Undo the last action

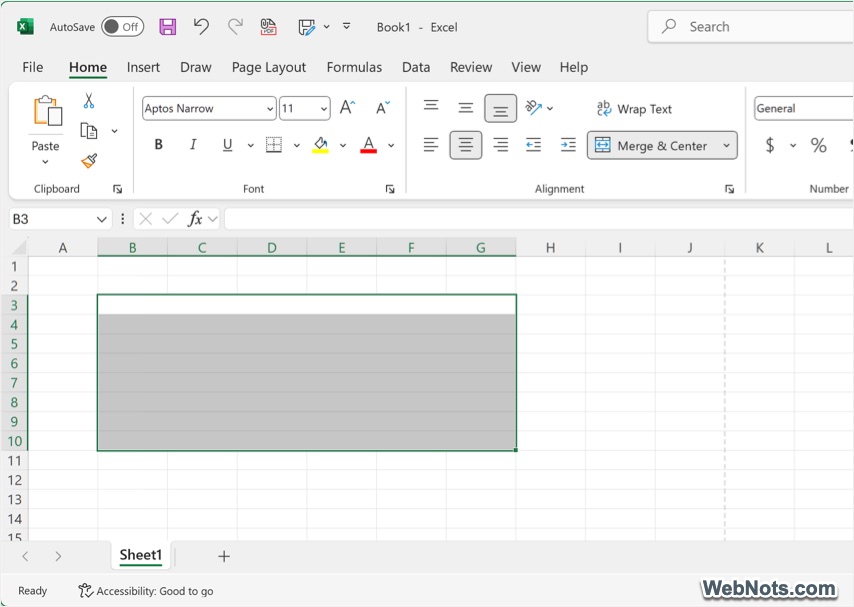pos(201,26)
